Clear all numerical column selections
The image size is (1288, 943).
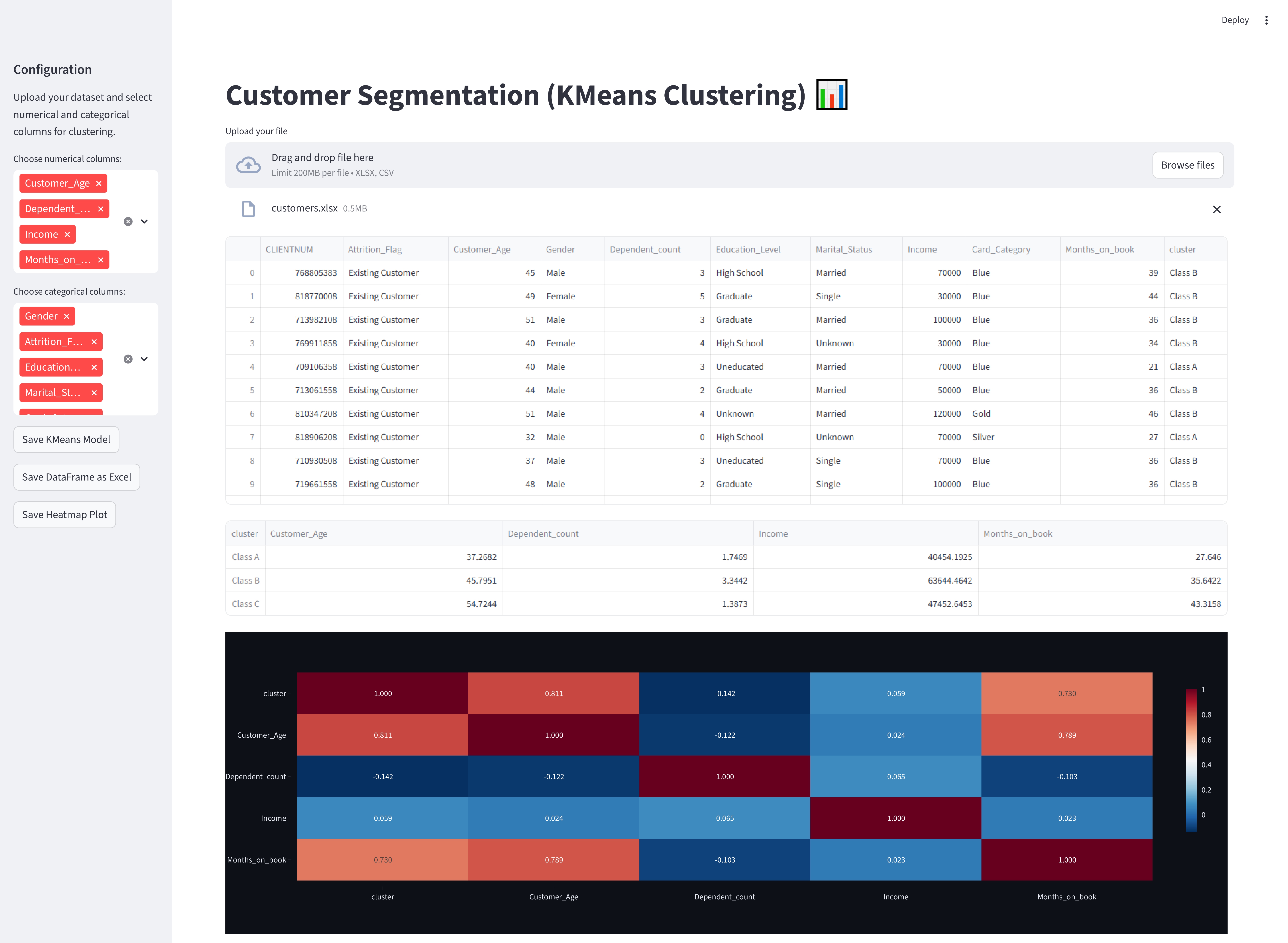pyautogui.click(x=128, y=222)
